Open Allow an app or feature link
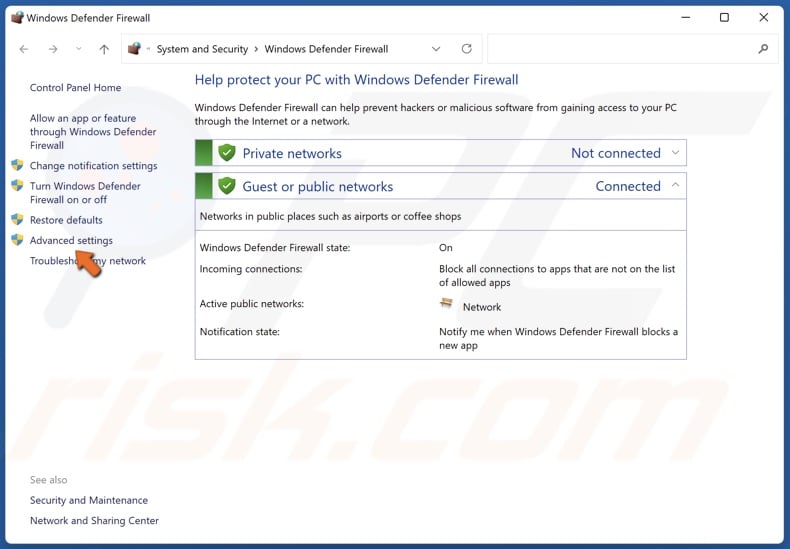The width and height of the screenshot is (790, 549). (x=93, y=131)
